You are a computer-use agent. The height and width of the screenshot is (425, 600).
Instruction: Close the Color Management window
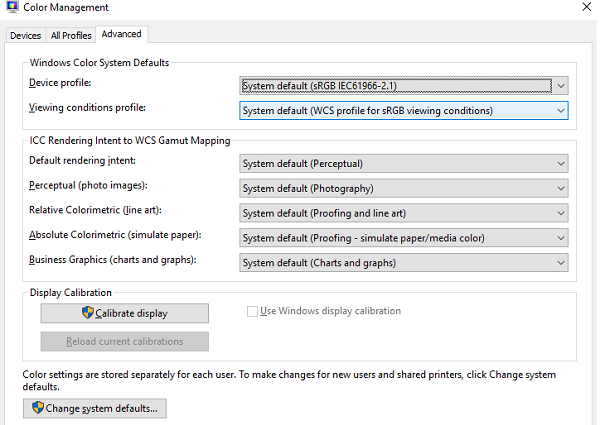587,9
